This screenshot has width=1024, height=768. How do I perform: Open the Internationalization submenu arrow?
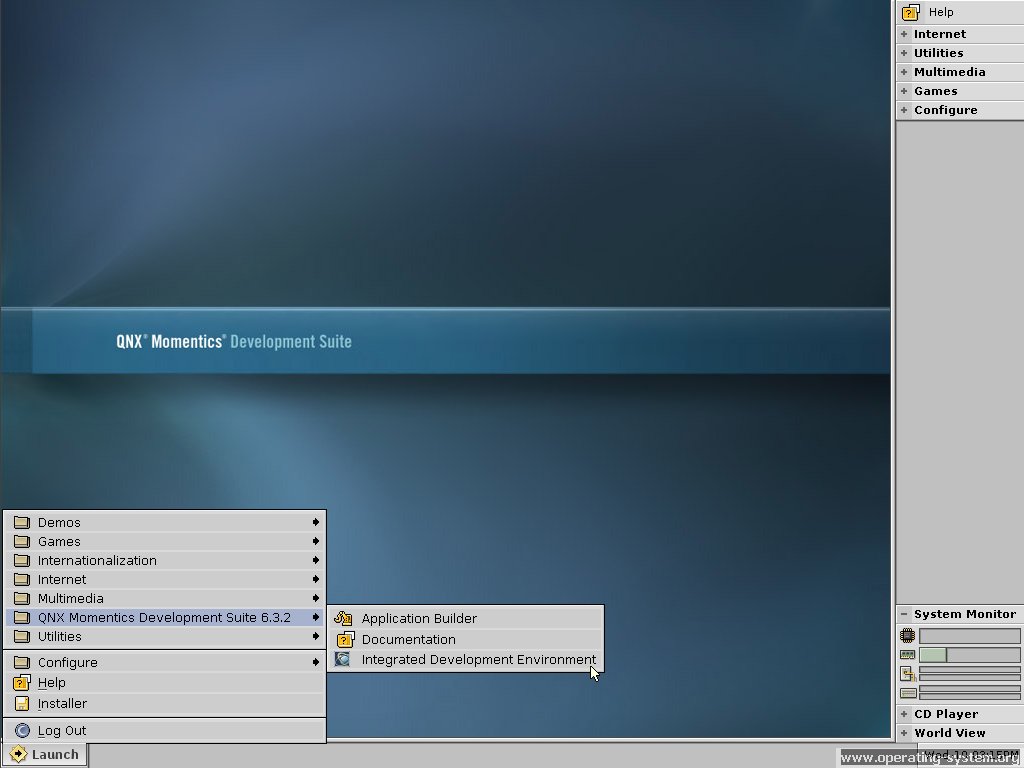click(x=315, y=560)
